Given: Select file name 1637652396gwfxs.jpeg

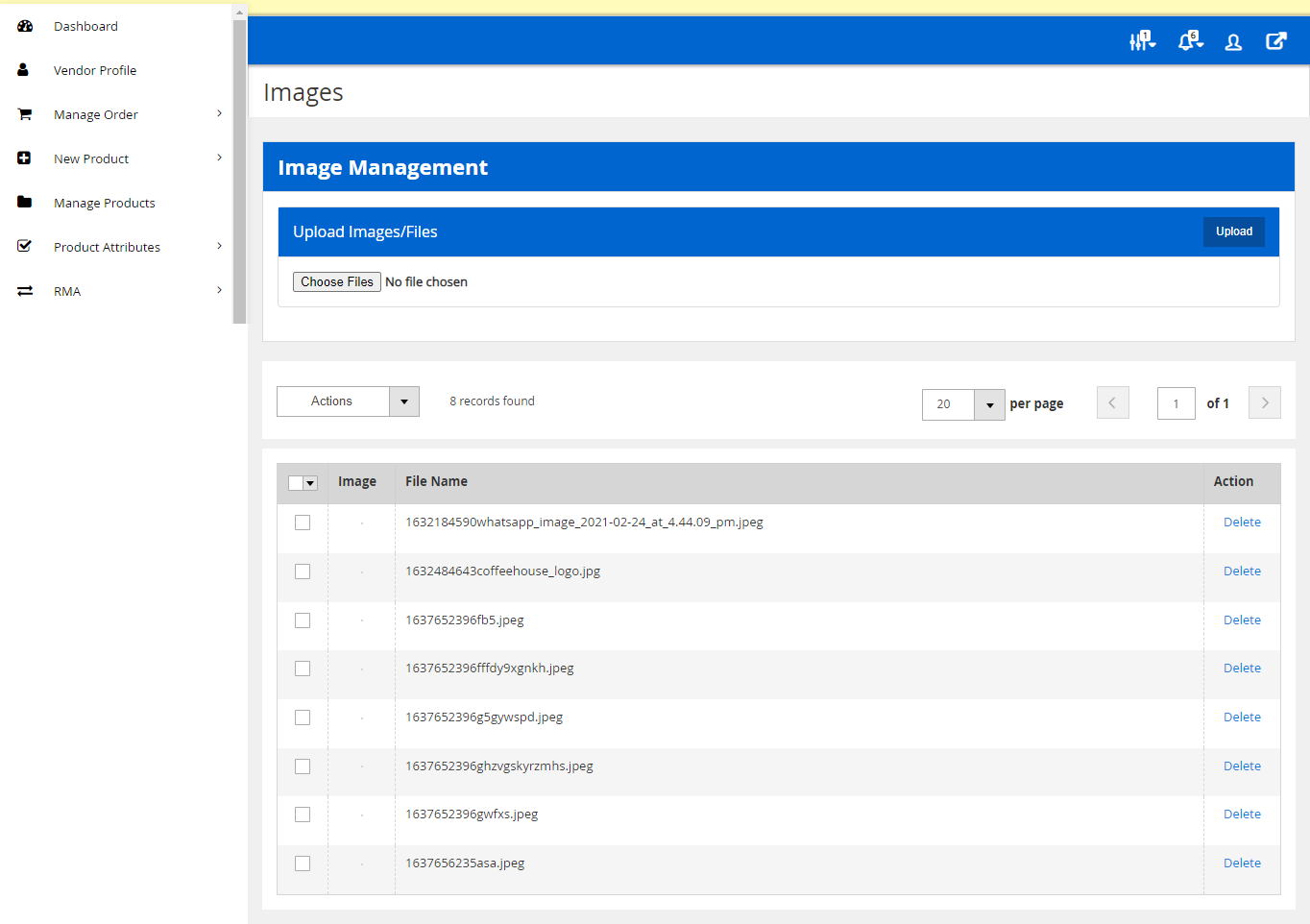Looking at the screenshot, I should click(x=472, y=815).
